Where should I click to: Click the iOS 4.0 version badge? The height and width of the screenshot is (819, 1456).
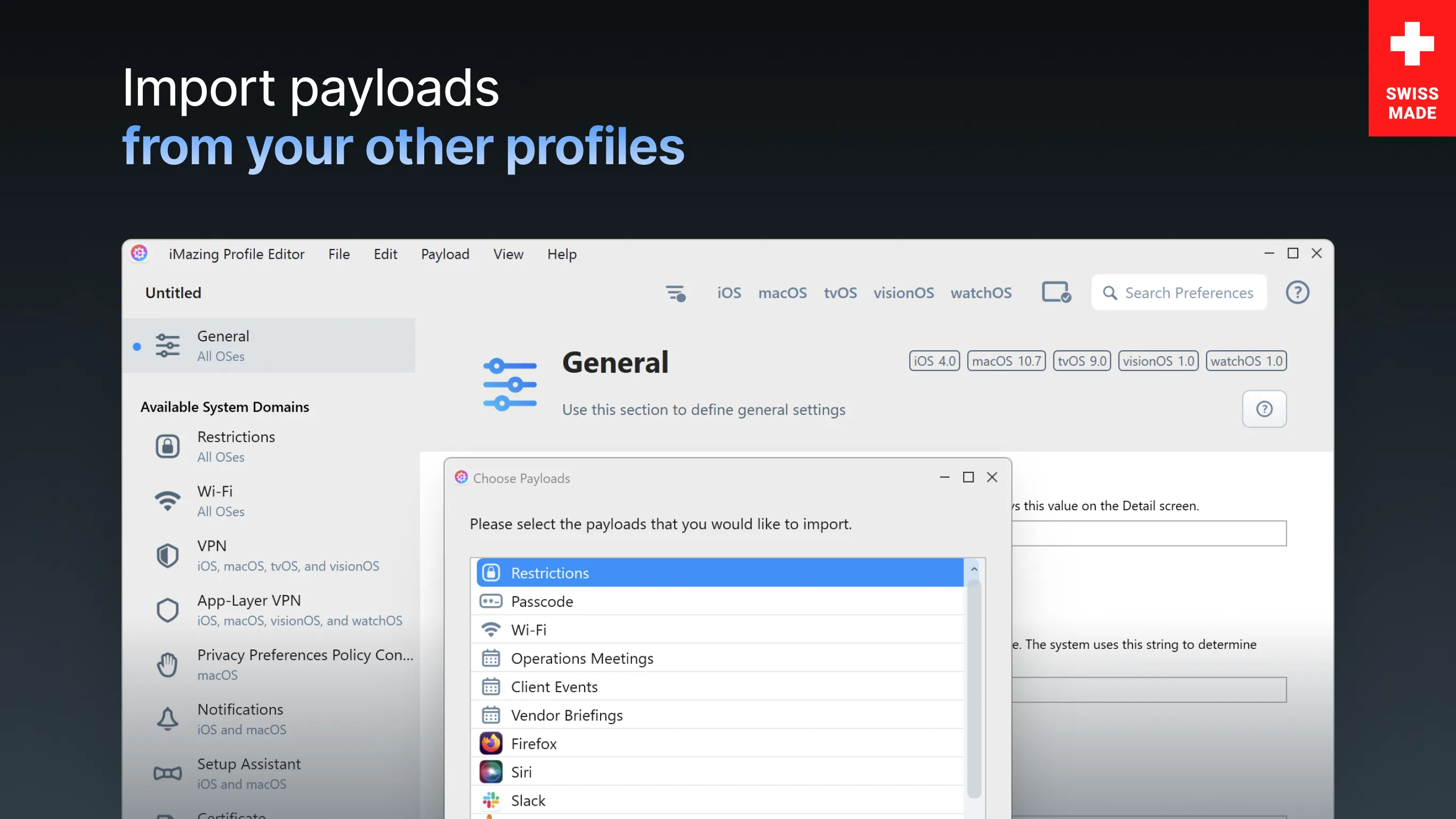tap(934, 361)
